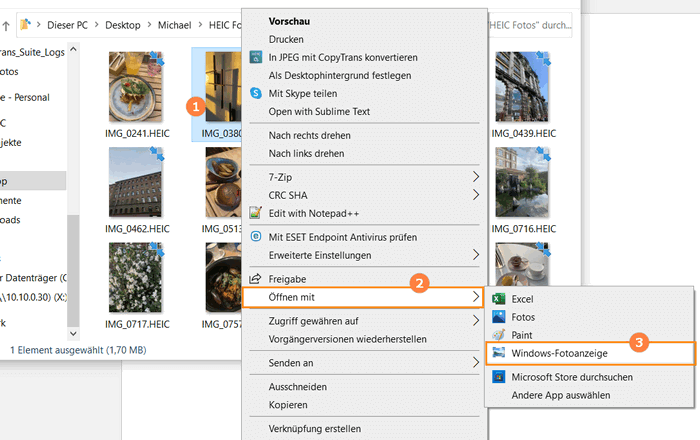Expand the Senden an submenu arrow
Image resolution: width=700 pixels, height=440 pixels.
coord(476,363)
